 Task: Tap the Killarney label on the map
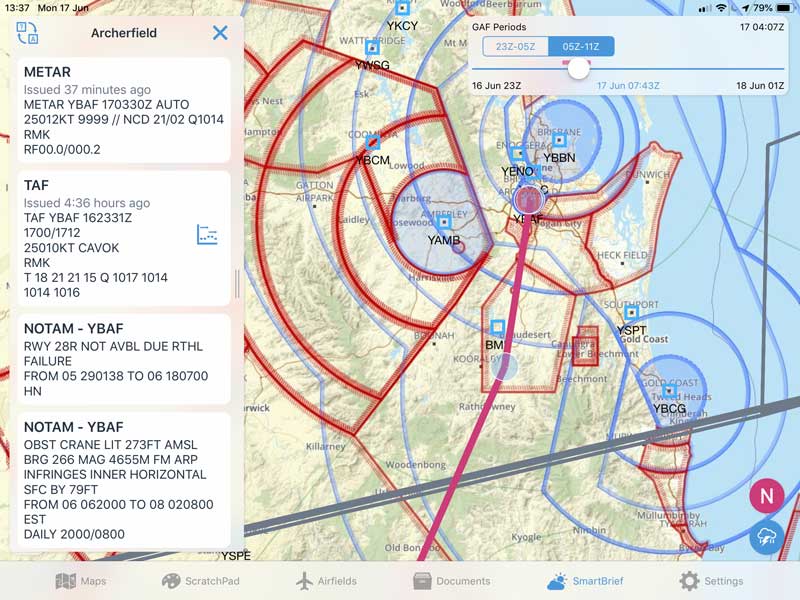[x=326, y=446]
